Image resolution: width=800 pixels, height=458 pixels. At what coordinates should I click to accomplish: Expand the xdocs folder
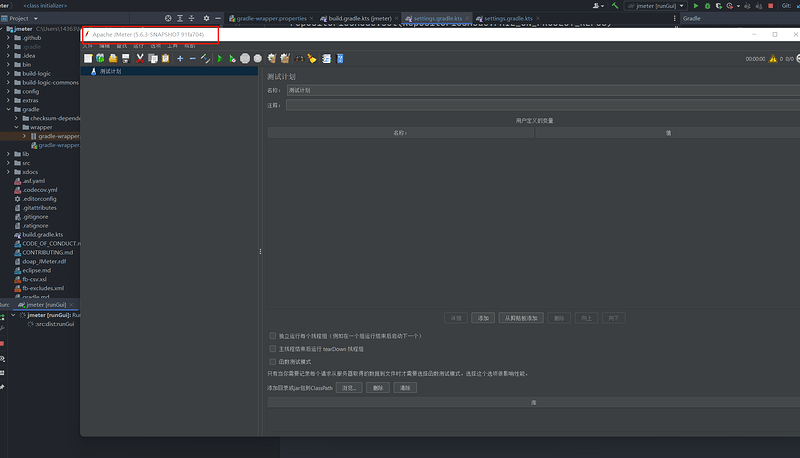click(8, 172)
